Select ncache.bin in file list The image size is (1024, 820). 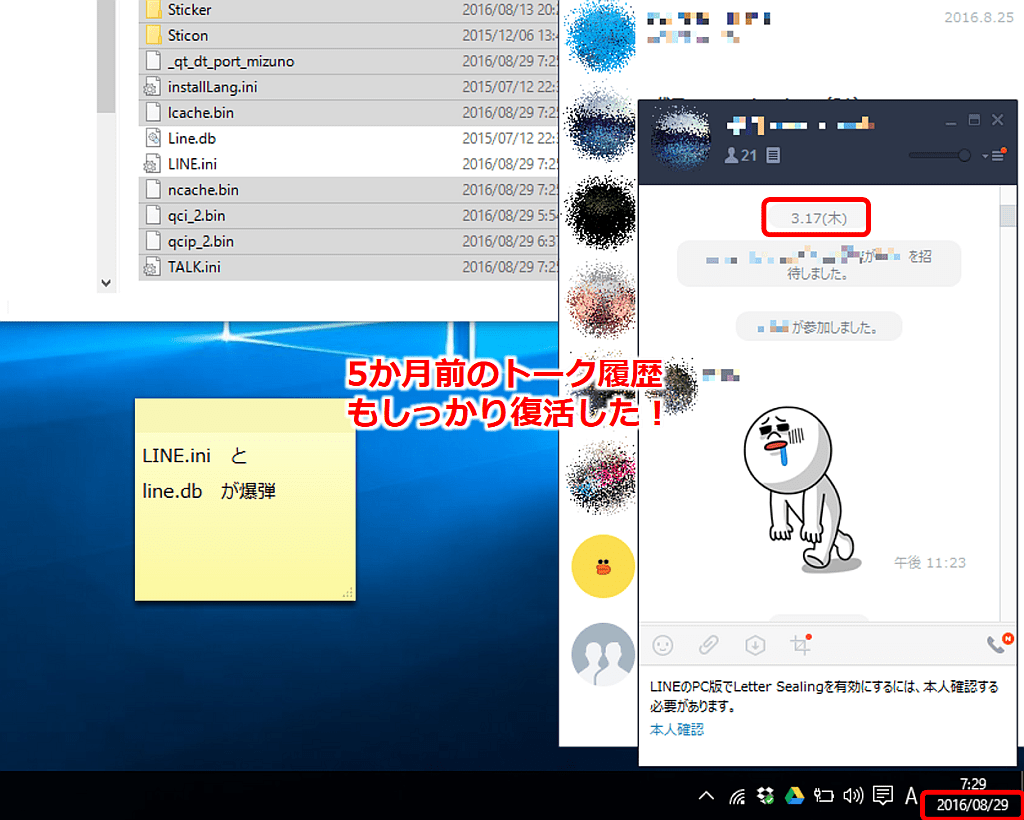[x=348, y=190]
